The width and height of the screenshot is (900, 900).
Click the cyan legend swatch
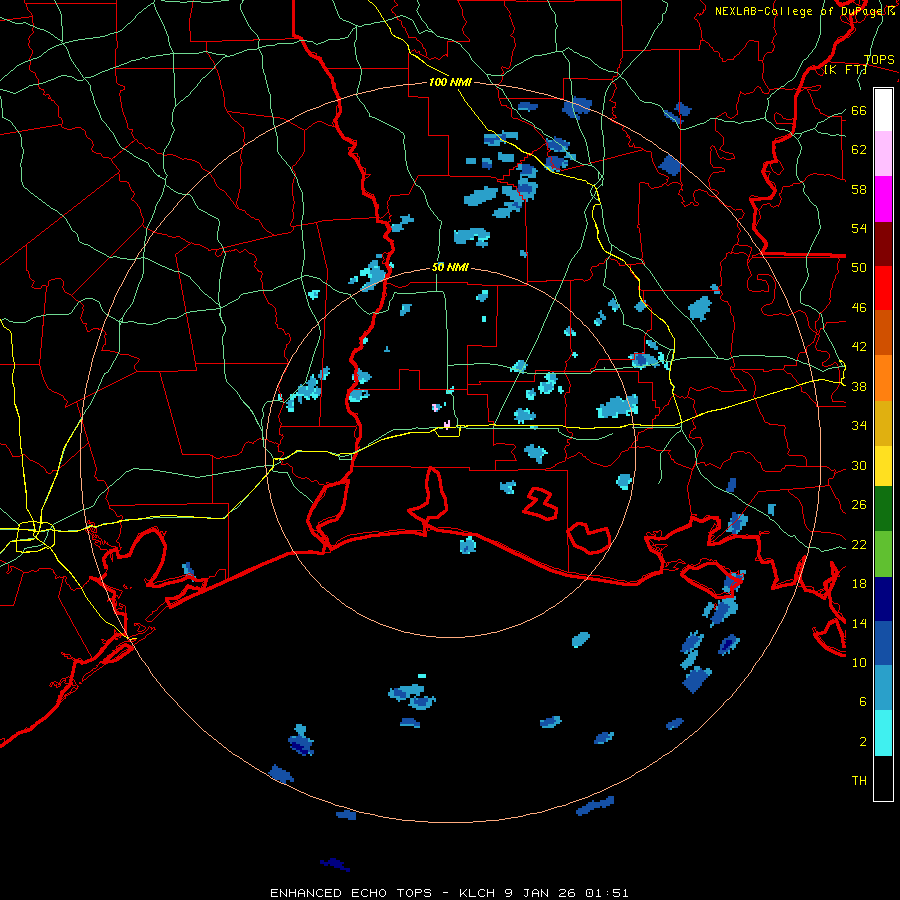point(883,733)
